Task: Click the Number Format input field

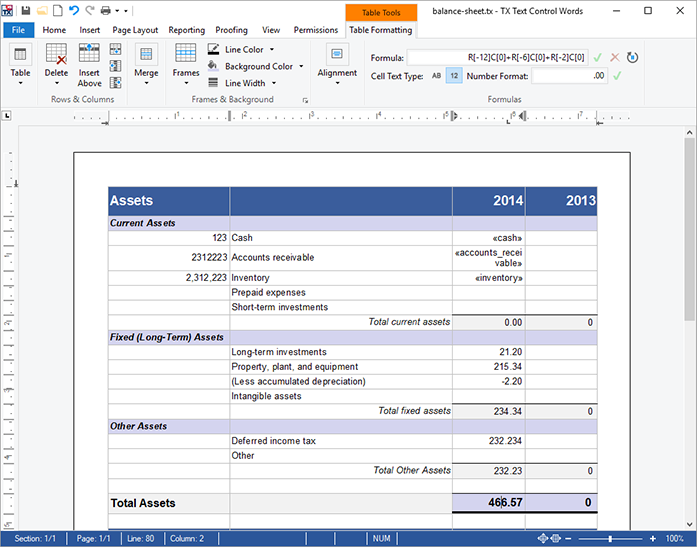Action: click(569, 76)
